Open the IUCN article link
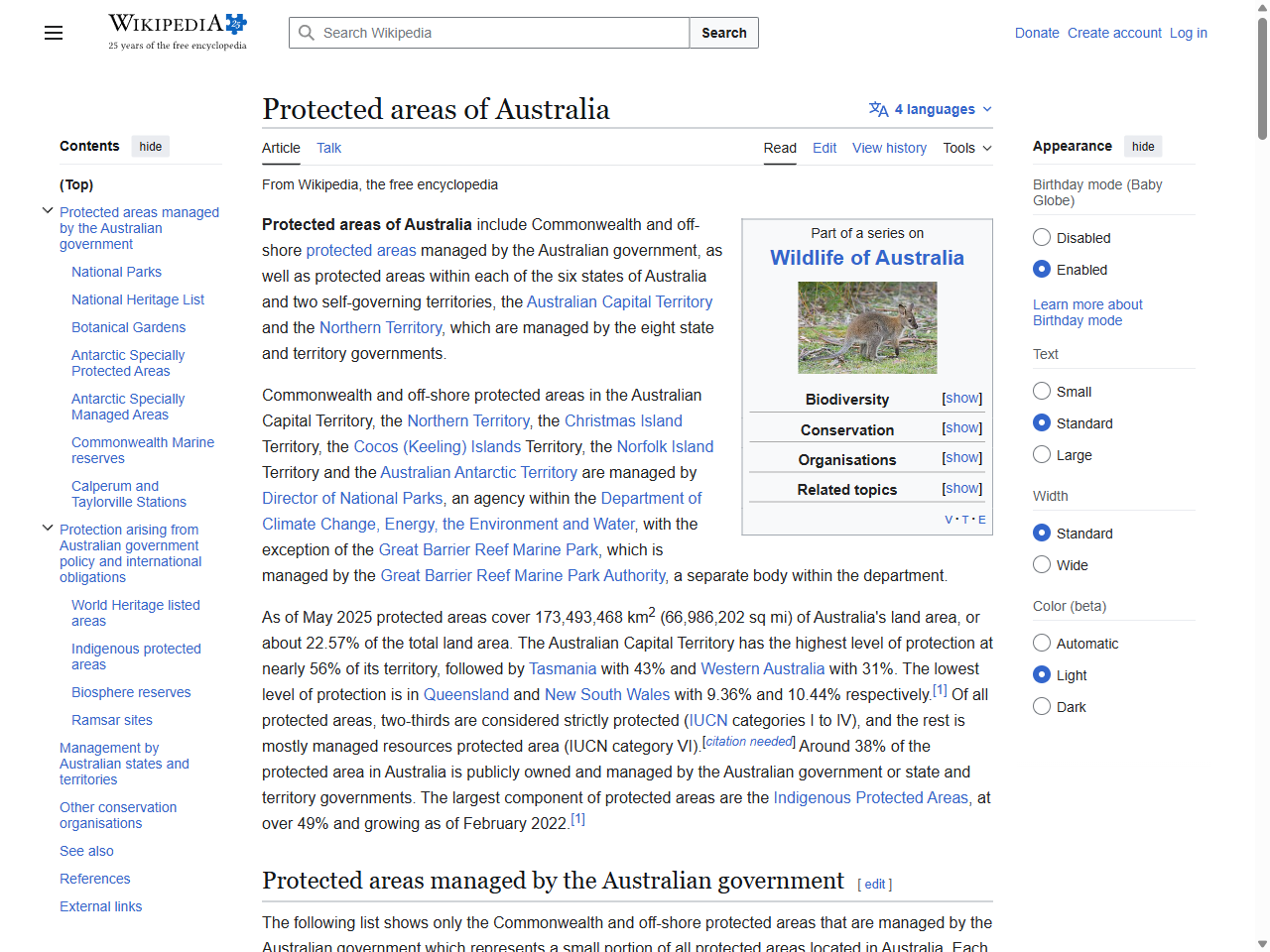Image resolution: width=1270 pixels, height=952 pixels. coord(708,720)
